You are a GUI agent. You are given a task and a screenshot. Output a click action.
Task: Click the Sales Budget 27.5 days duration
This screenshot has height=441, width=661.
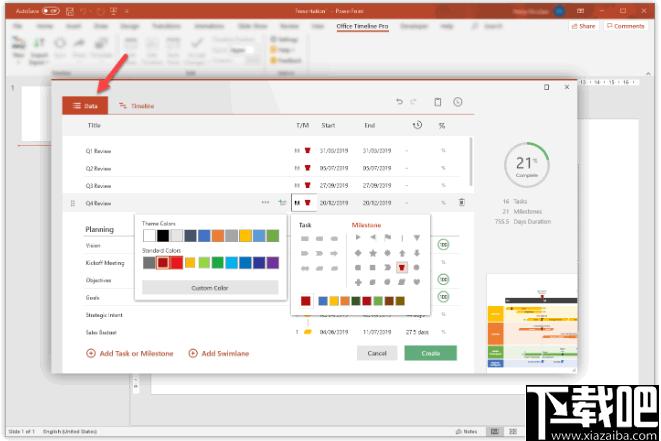pos(417,332)
